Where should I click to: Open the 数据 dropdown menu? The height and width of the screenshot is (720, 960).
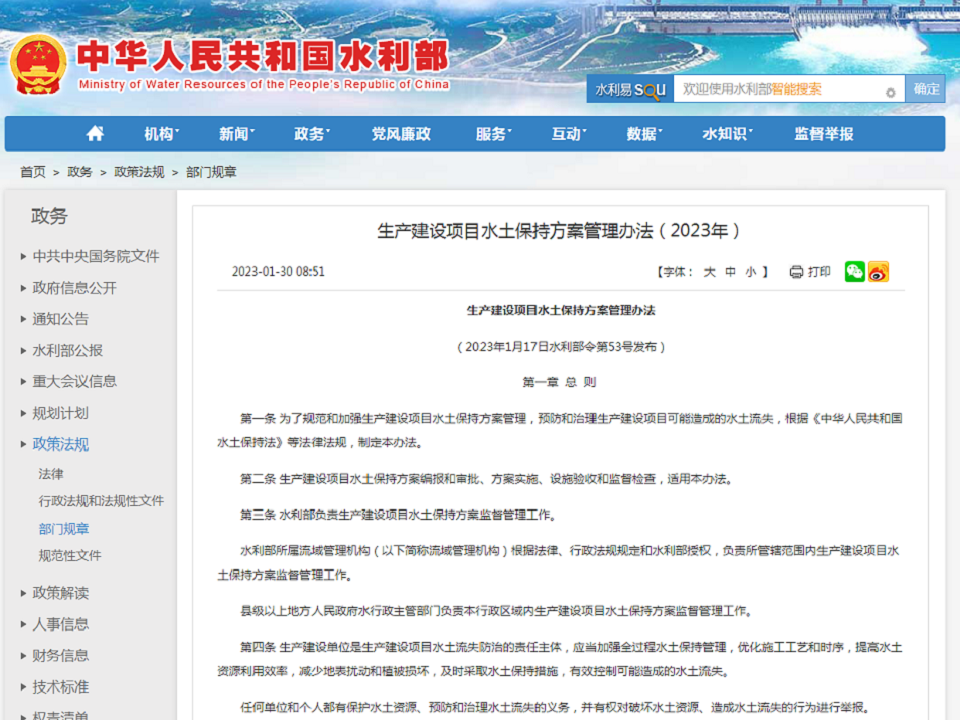point(642,133)
